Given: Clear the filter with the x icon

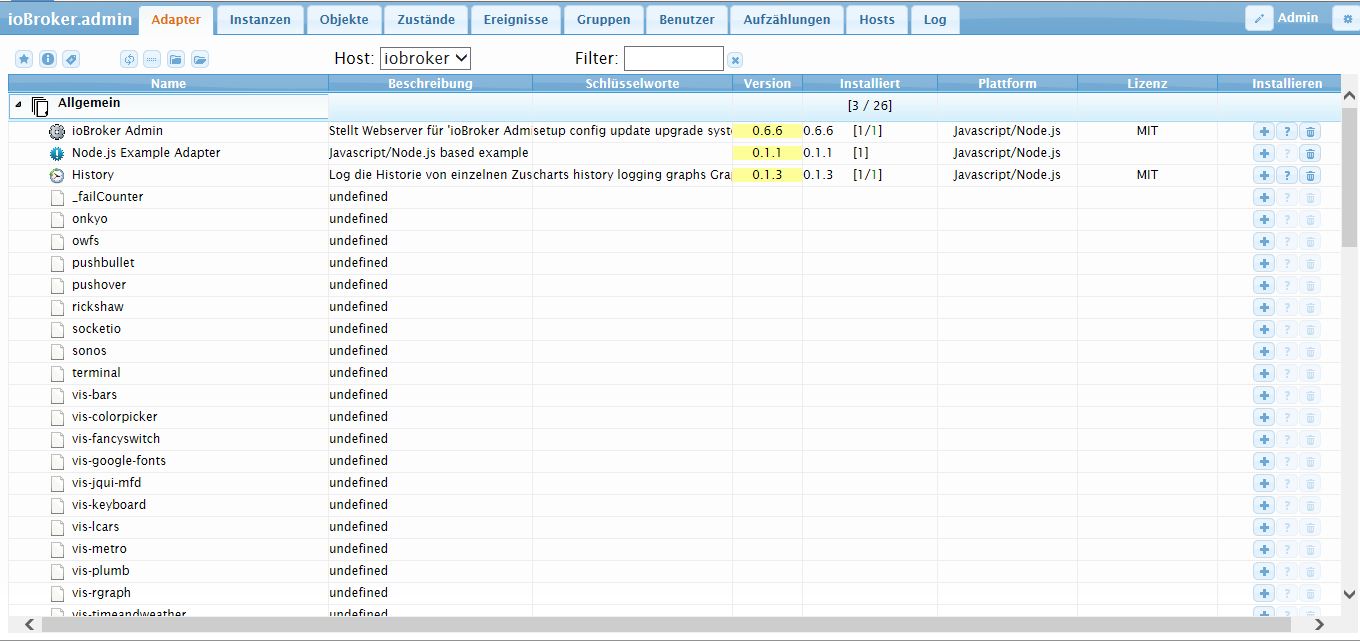Looking at the screenshot, I should click(x=735, y=60).
